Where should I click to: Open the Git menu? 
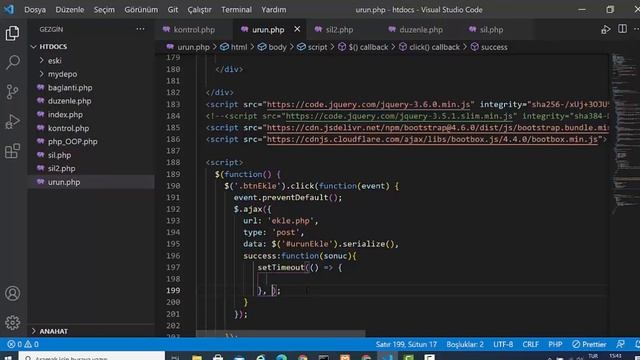coord(173,9)
